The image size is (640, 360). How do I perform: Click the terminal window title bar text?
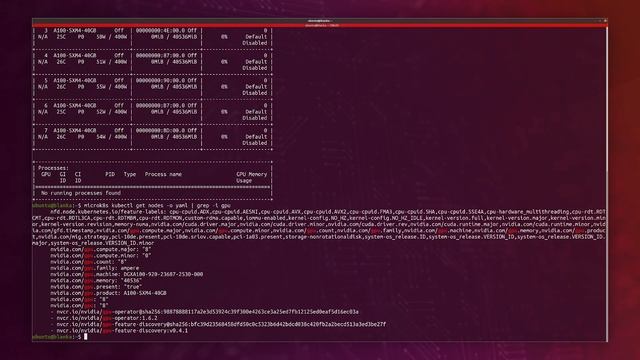point(320,20)
